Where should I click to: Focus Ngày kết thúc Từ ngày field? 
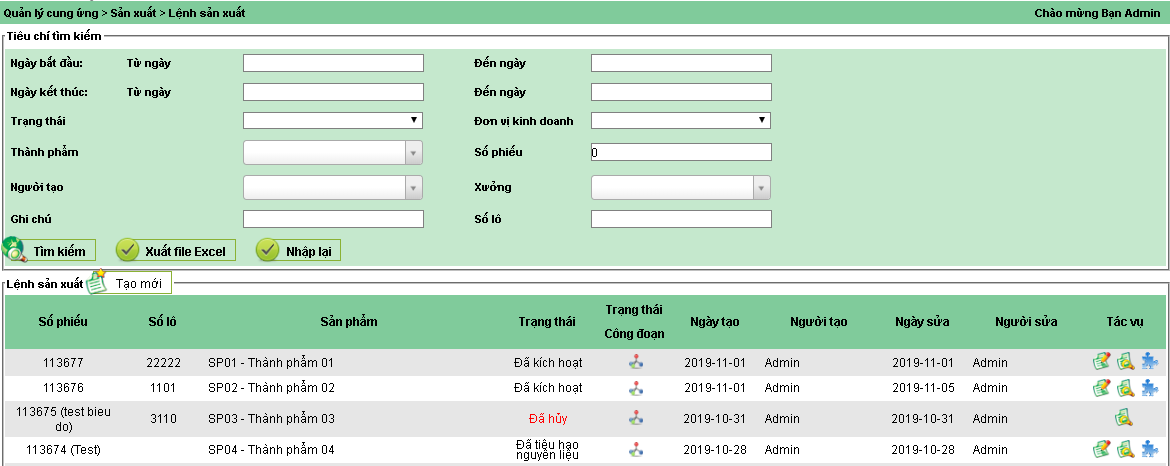coord(334,92)
